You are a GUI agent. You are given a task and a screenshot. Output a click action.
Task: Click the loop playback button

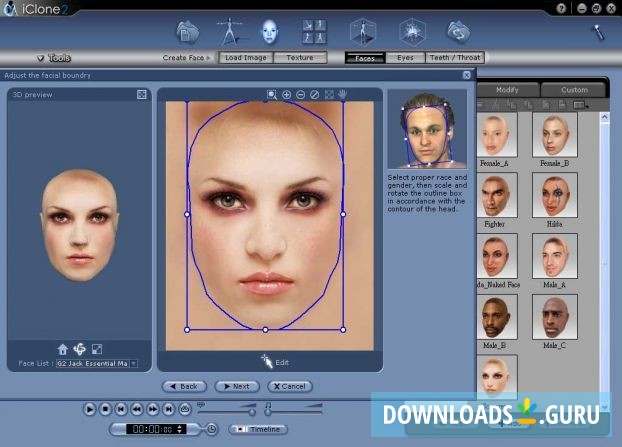(185, 409)
